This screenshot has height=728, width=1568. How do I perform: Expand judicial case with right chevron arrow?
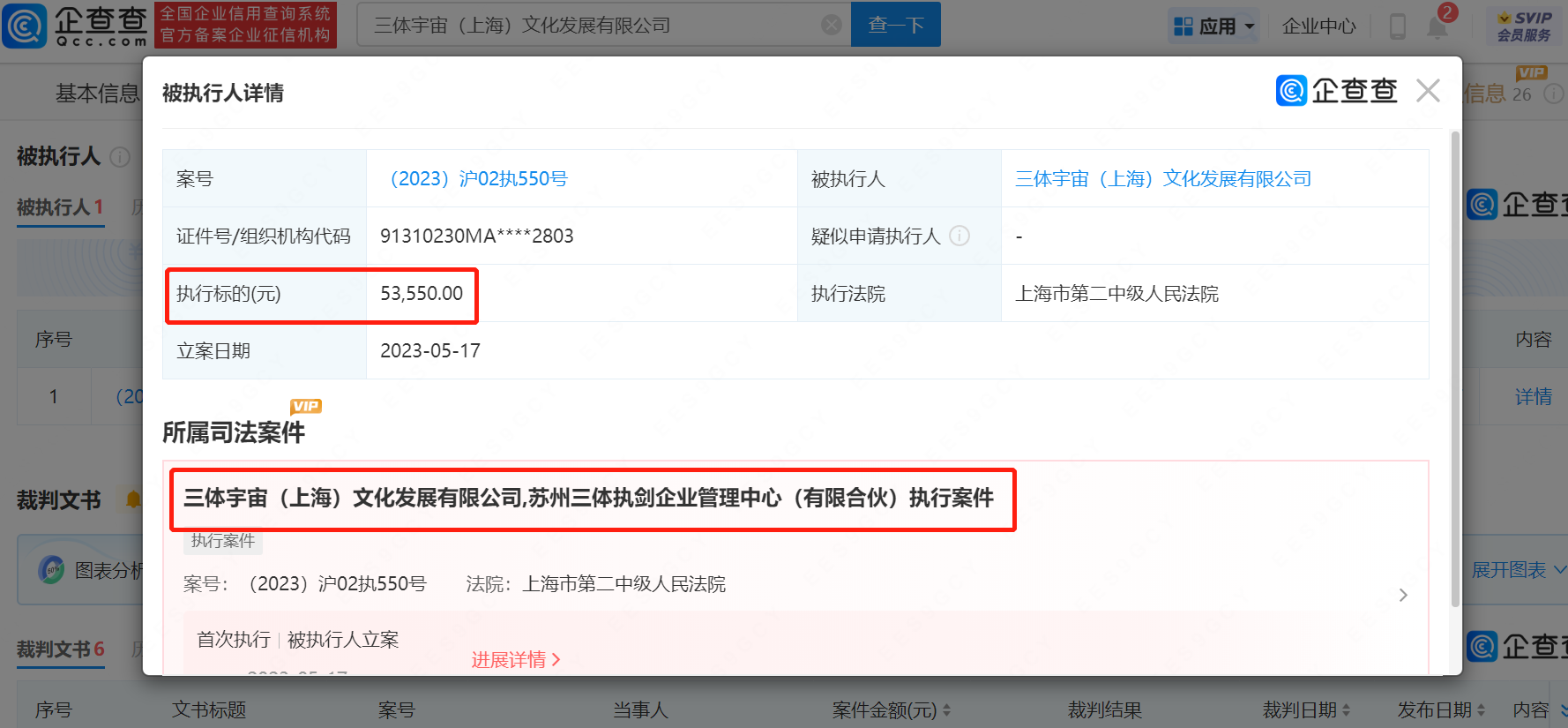pos(1403,596)
